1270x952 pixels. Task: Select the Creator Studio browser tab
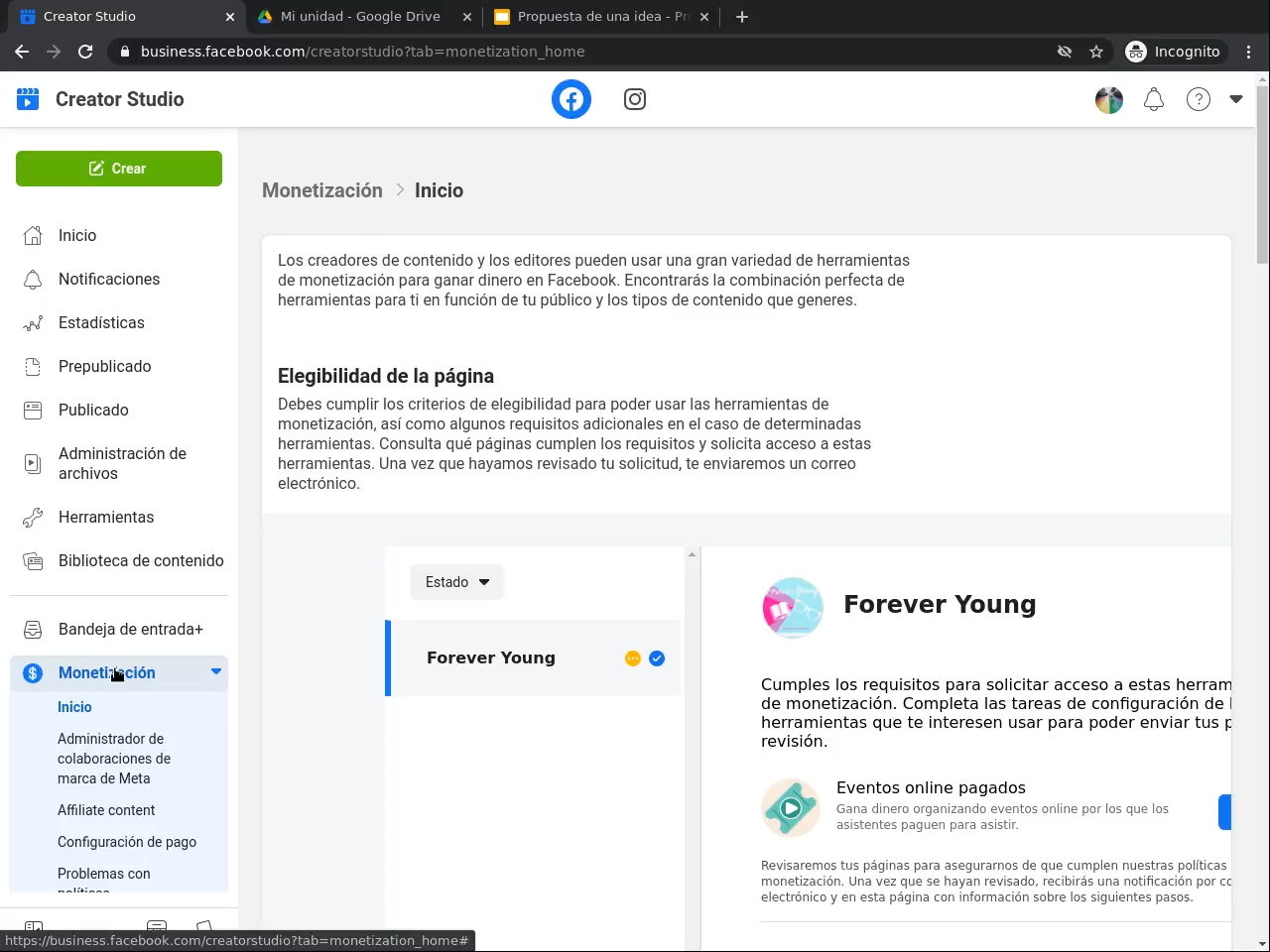pos(127,17)
